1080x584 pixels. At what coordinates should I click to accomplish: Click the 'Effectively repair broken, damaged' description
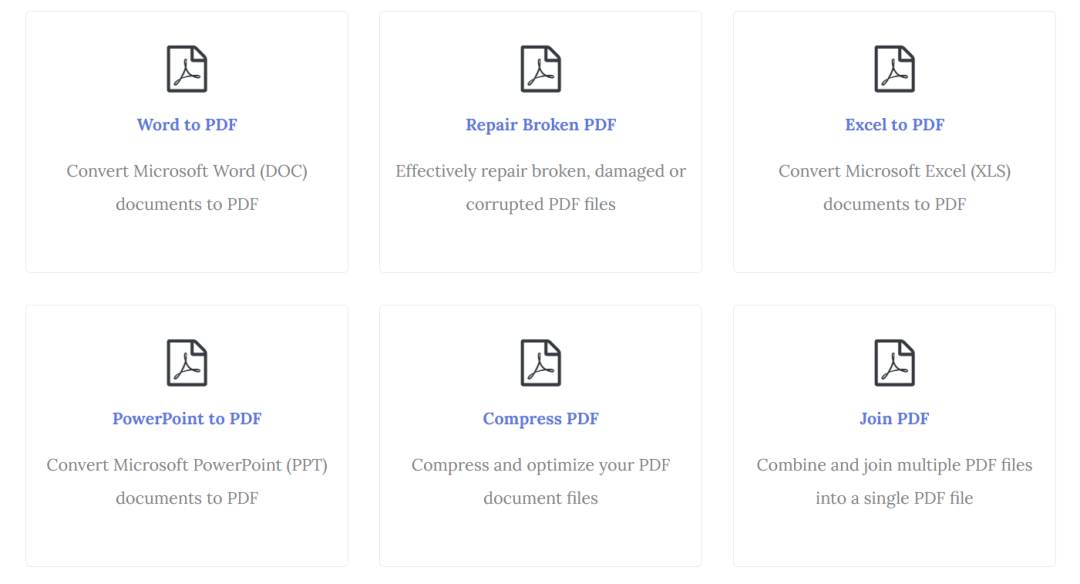coord(541,171)
